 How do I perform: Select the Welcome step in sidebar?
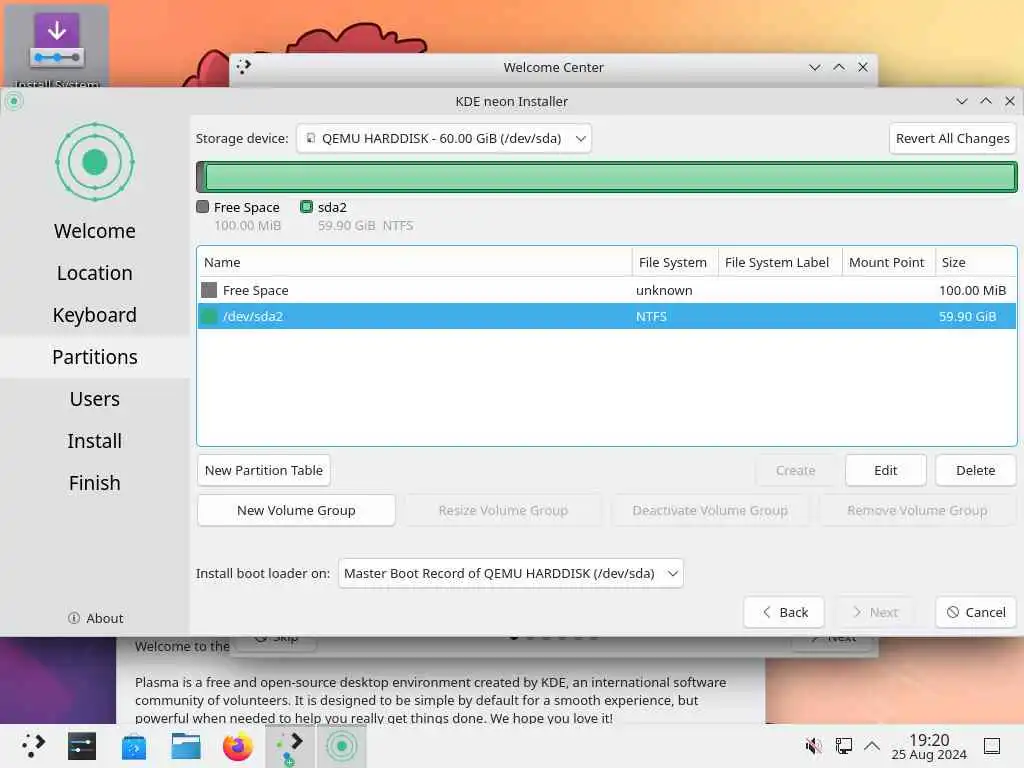(95, 231)
